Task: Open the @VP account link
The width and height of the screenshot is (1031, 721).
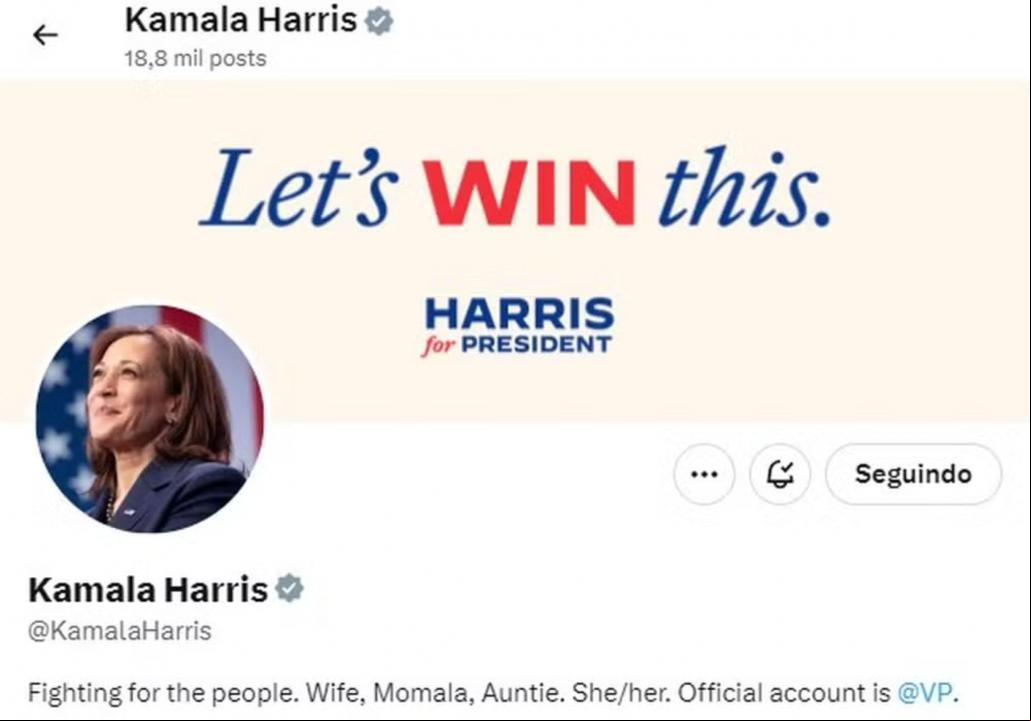Action: point(925,693)
